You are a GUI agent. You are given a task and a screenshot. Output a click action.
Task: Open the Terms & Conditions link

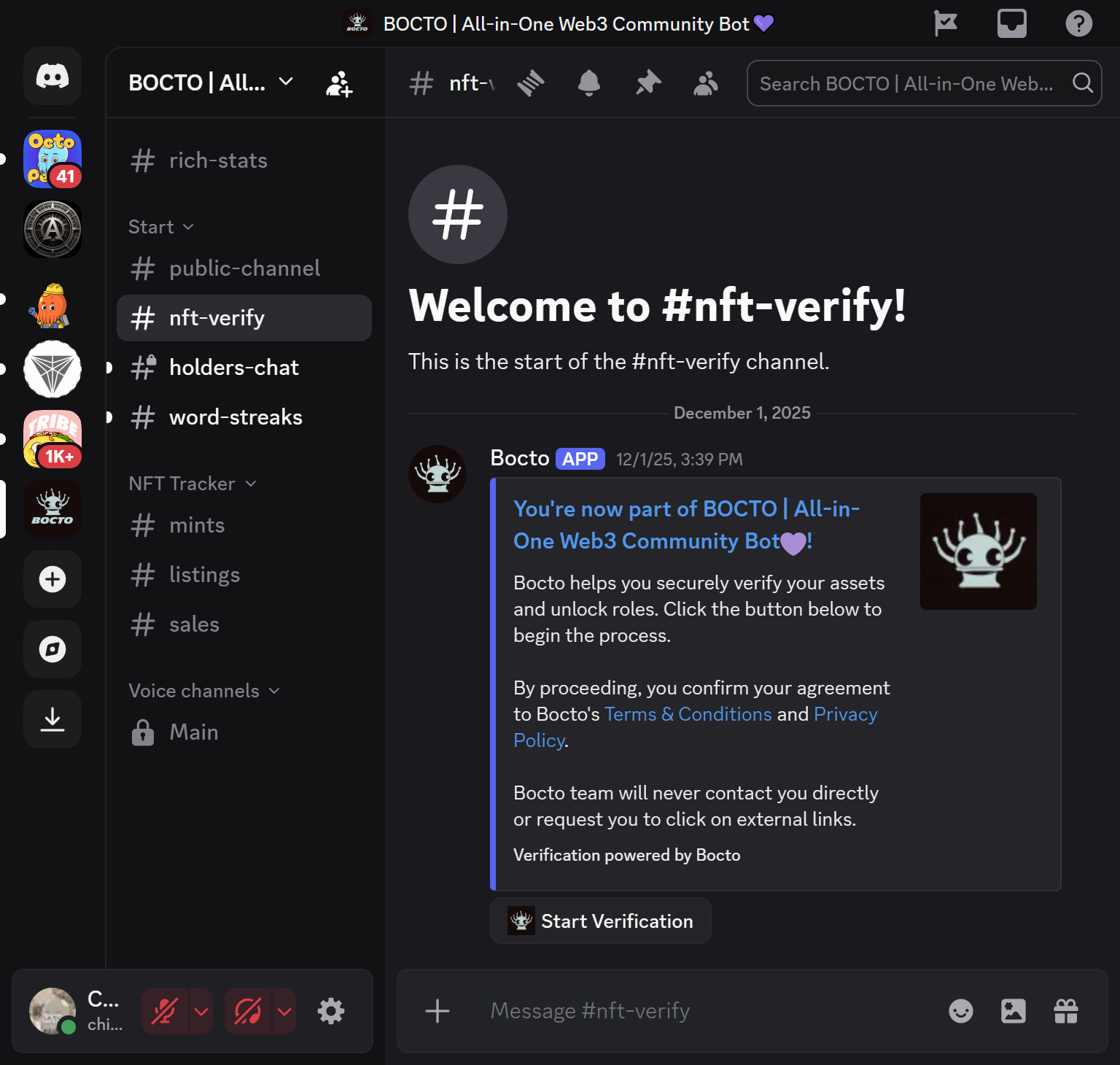pyautogui.click(x=688, y=714)
